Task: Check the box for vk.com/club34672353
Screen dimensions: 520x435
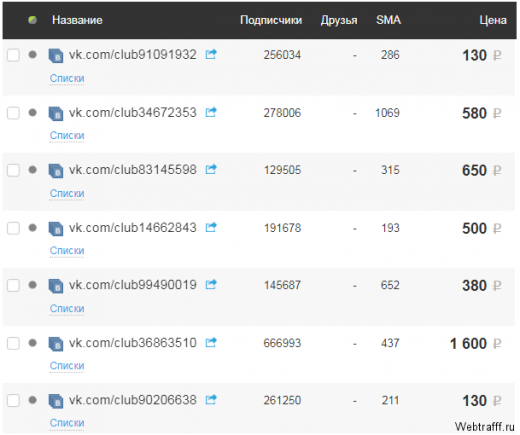Action: (x=13, y=113)
